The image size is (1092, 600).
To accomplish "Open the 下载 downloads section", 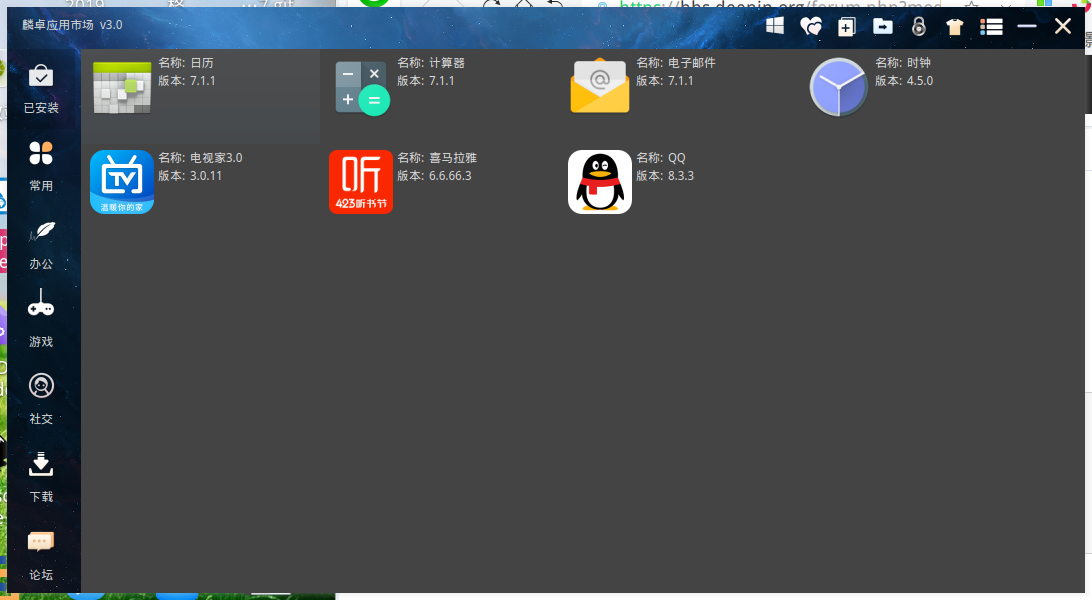I will [41, 477].
